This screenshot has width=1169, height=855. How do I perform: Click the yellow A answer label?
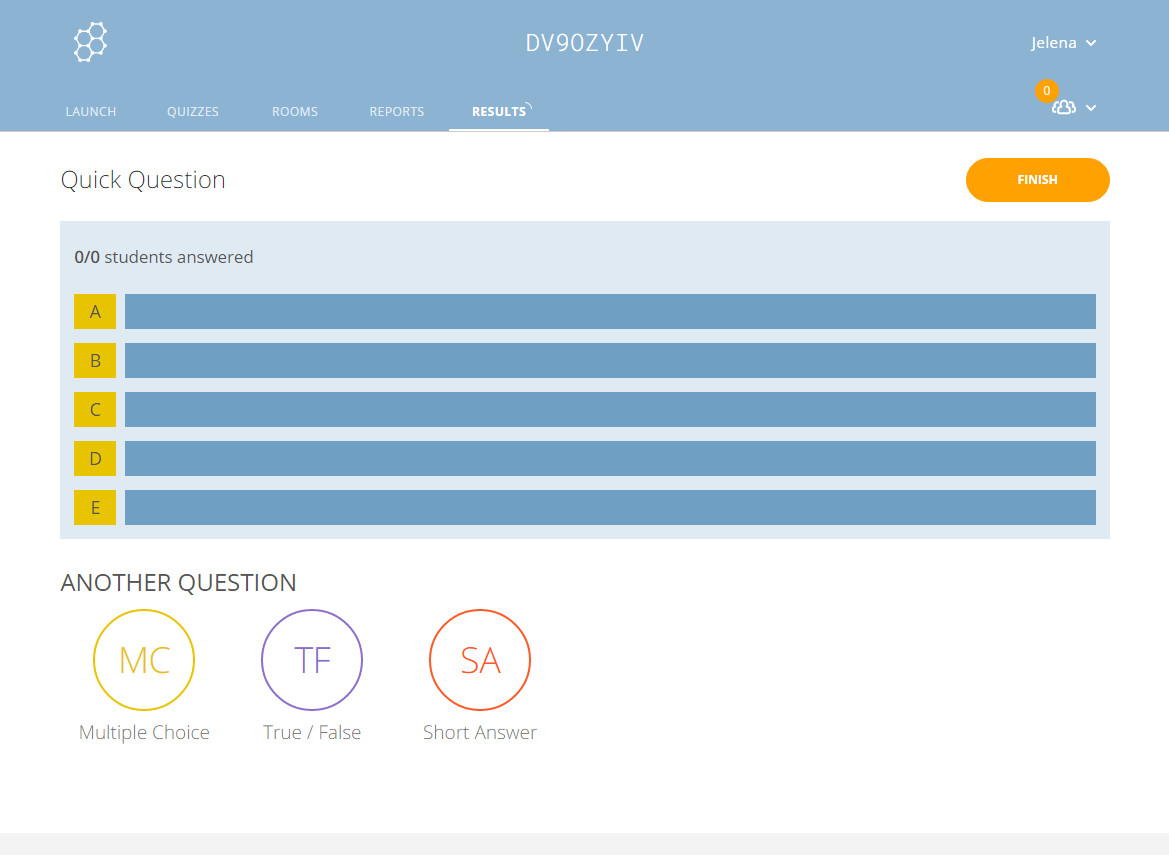click(95, 312)
